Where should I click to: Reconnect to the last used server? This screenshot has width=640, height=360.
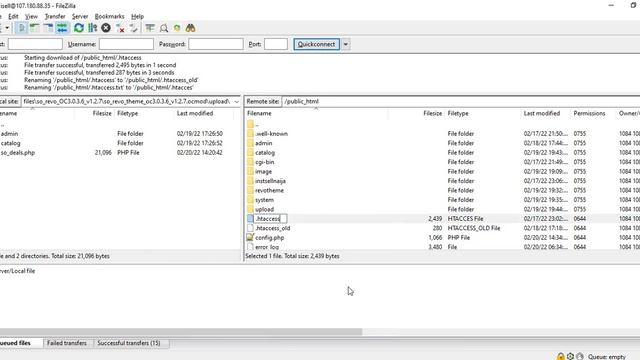click(133, 28)
